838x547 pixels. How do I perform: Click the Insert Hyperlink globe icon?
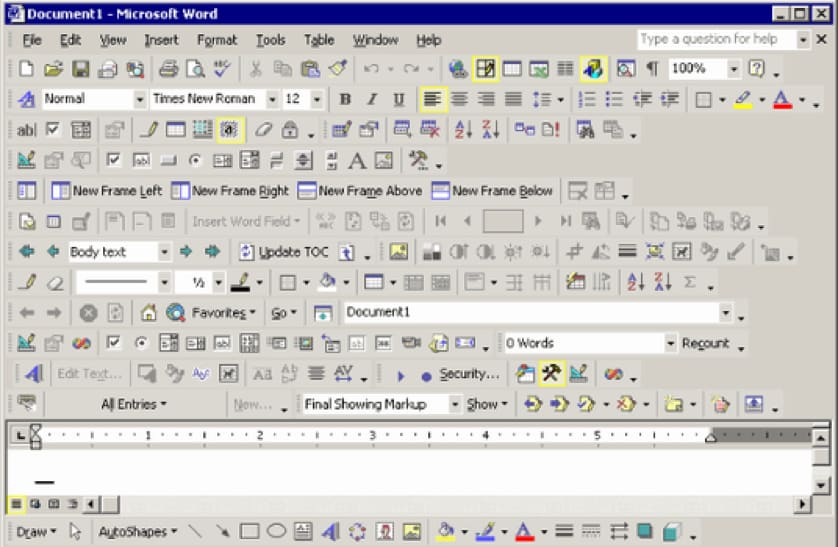click(x=458, y=69)
